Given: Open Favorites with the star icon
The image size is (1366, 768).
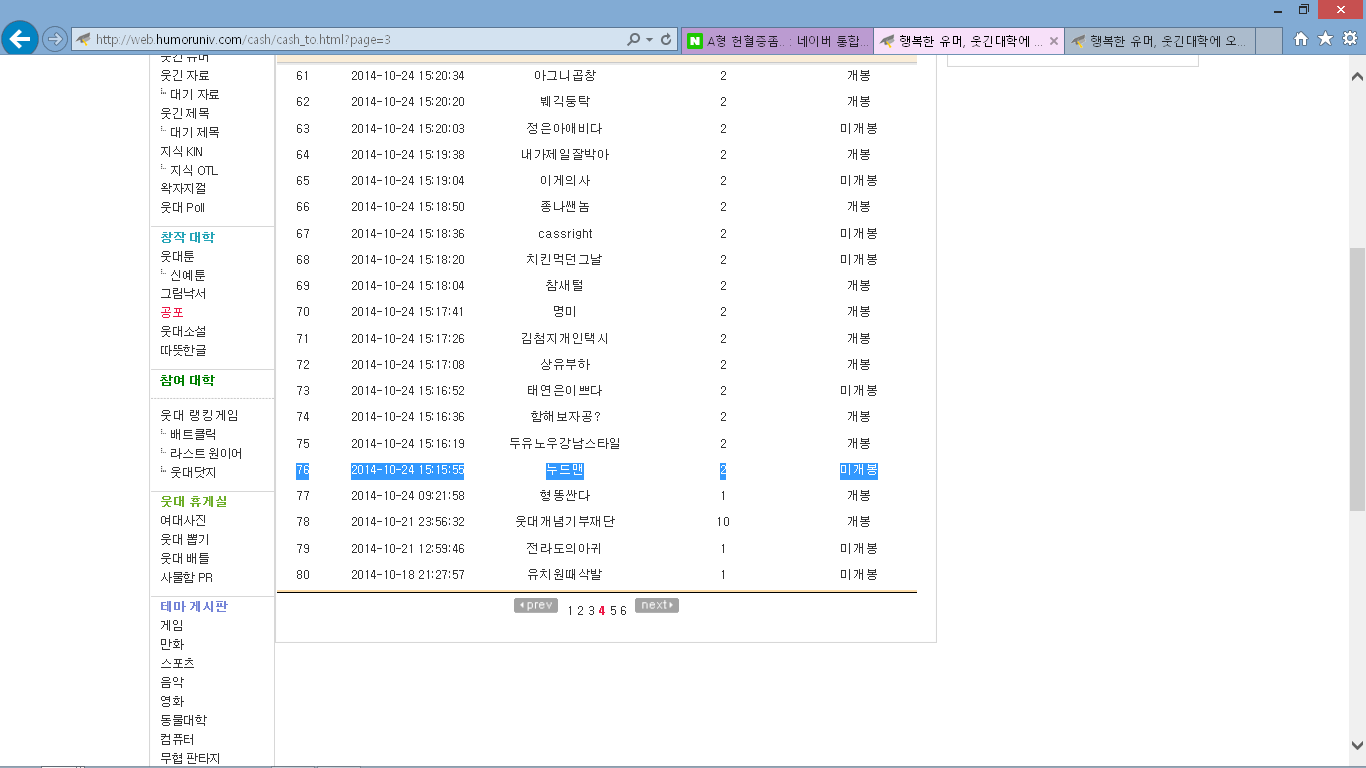Looking at the screenshot, I should point(1325,39).
